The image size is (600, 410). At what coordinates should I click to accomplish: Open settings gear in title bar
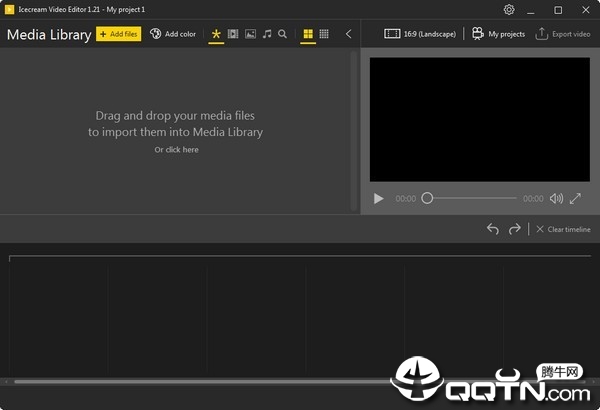(x=509, y=10)
